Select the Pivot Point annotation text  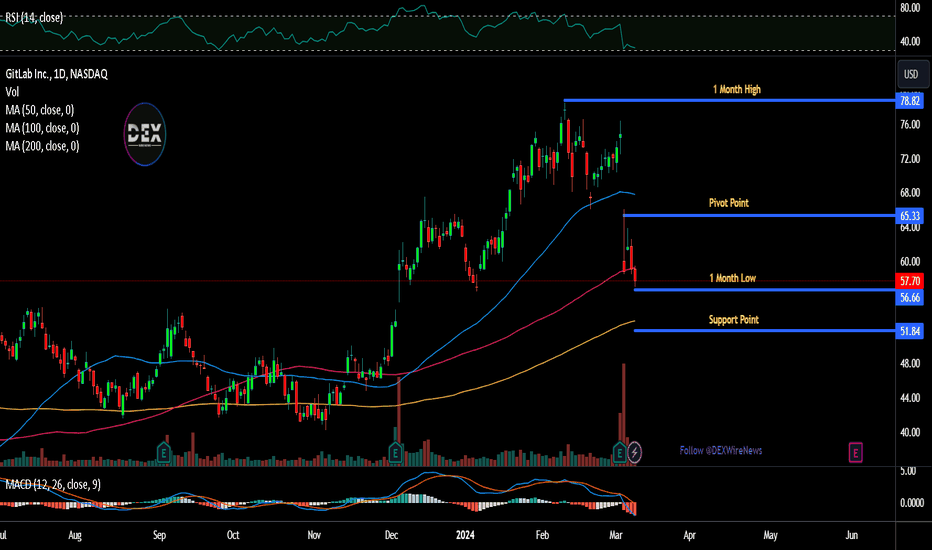click(729, 203)
